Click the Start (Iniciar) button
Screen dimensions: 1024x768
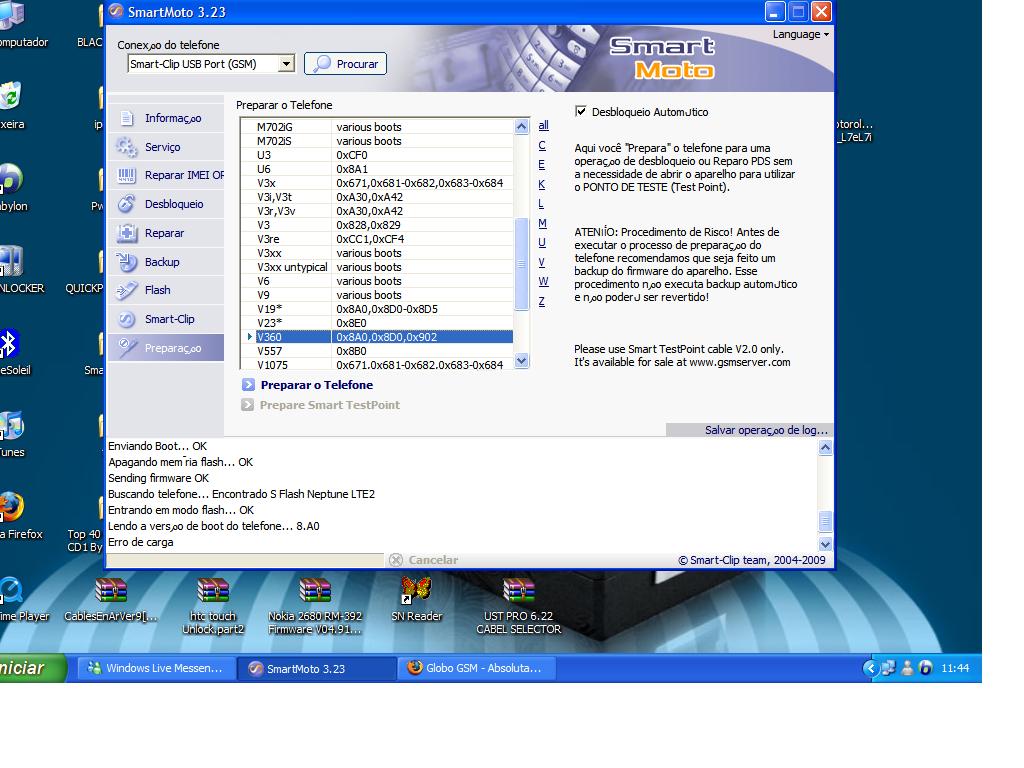pyautogui.click(x=32, y=668)
